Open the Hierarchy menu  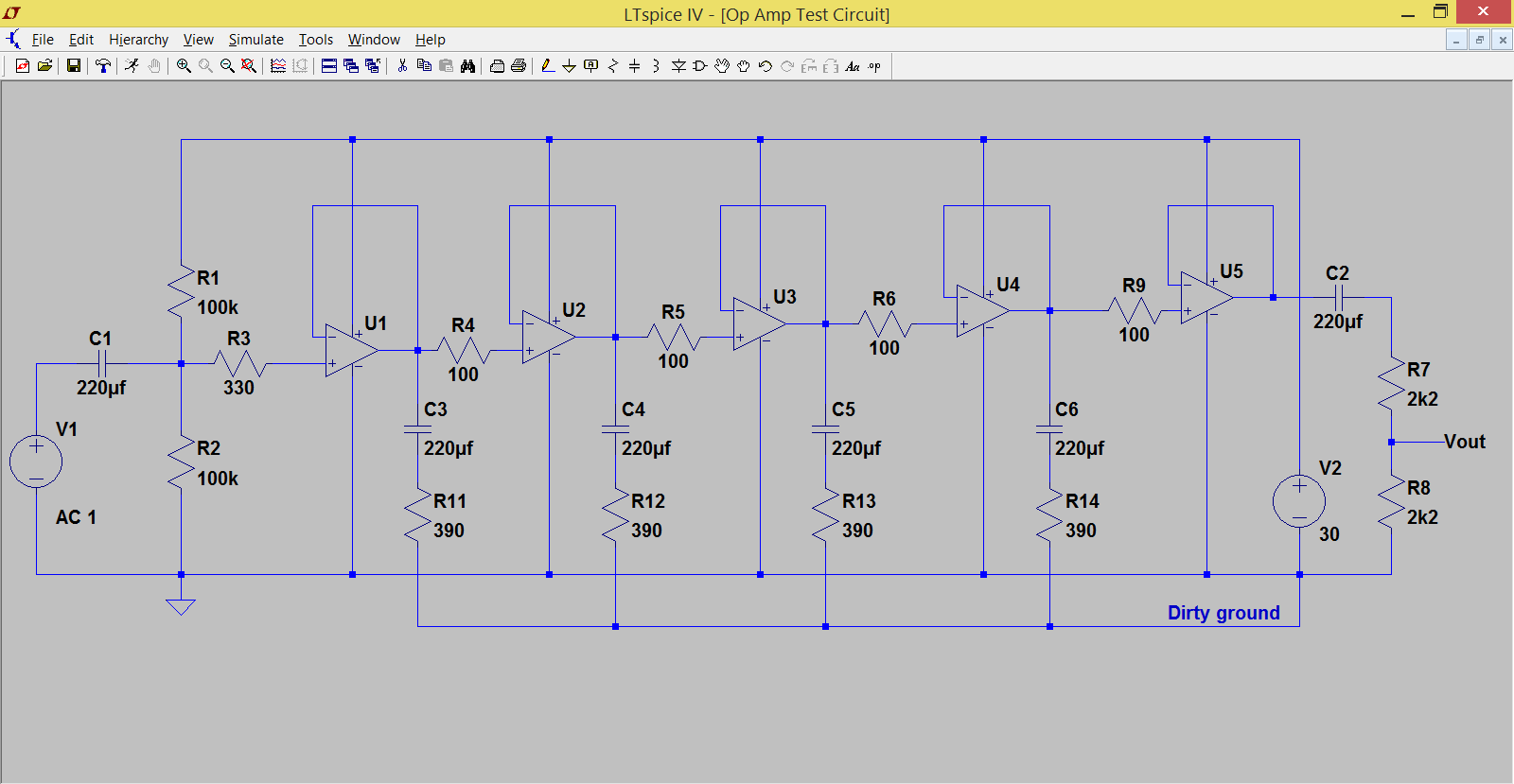point(138,40)
